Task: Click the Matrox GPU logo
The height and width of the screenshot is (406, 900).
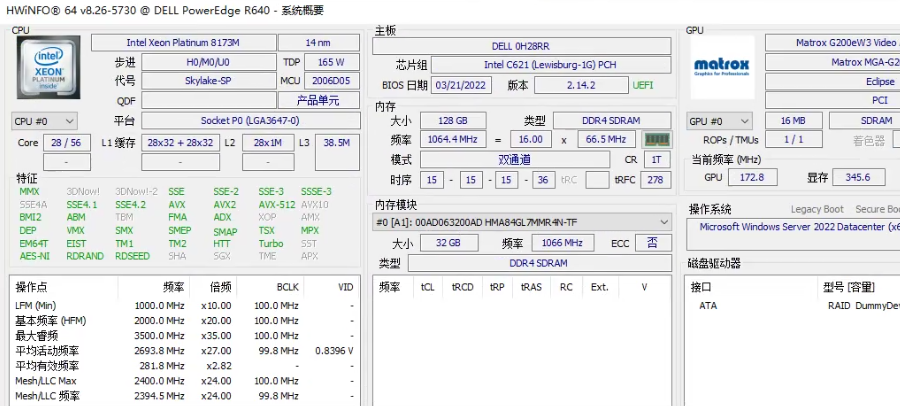Action: (x=722, y=67)
